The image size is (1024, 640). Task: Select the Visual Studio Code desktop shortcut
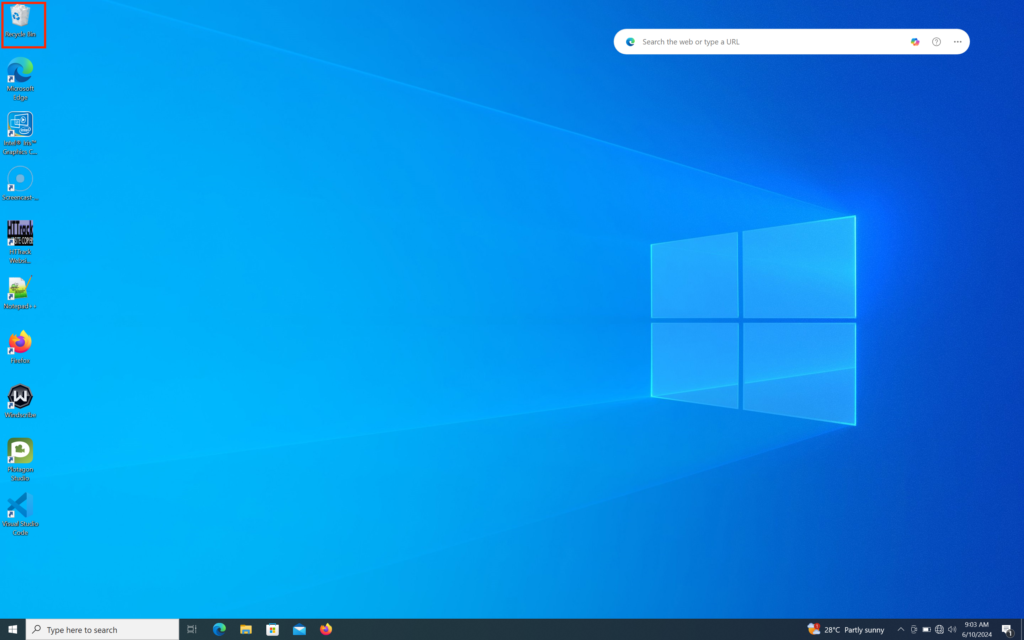tap(20, 514)
